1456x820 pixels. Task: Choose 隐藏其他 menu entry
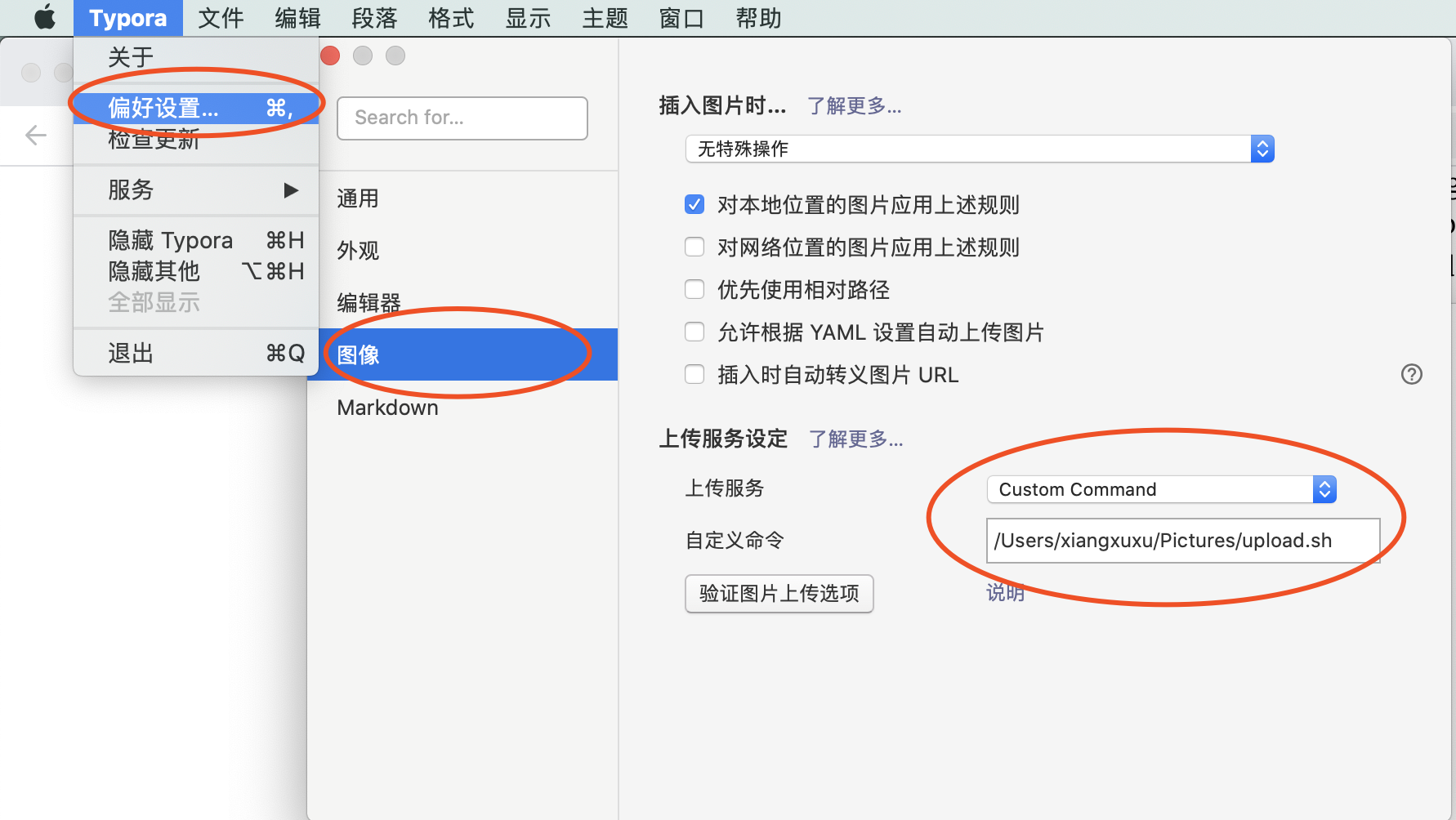click(x=196, y=271)
